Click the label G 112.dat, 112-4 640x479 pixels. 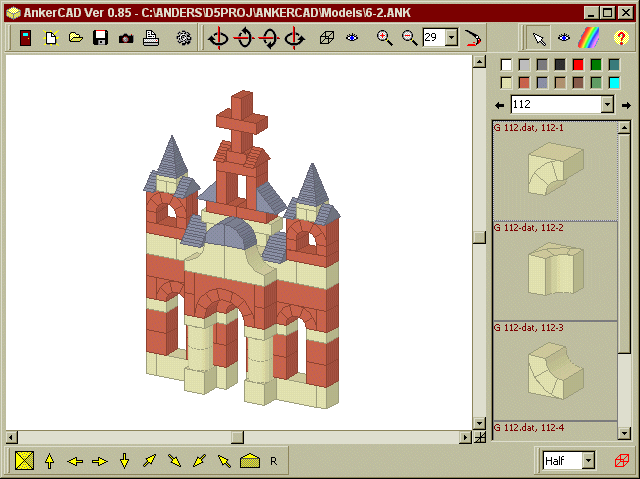[529, 428]
